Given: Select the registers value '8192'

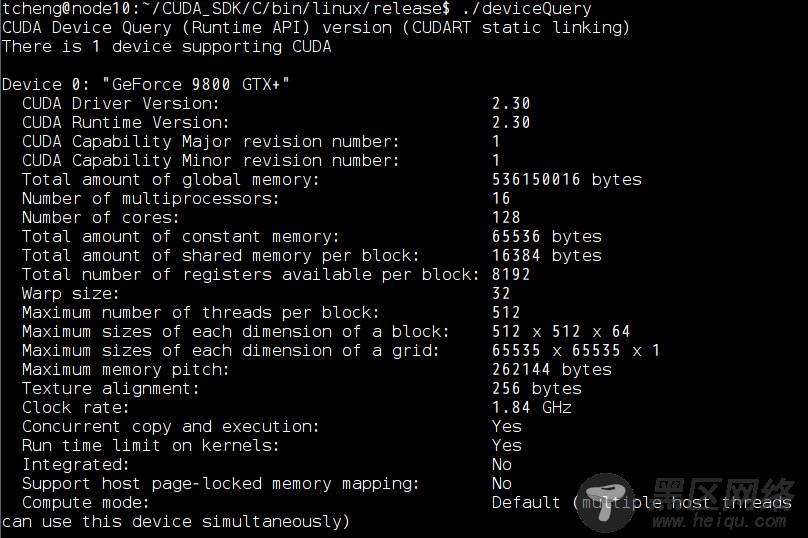Looking at the screenshot, I should click(511, 275).
